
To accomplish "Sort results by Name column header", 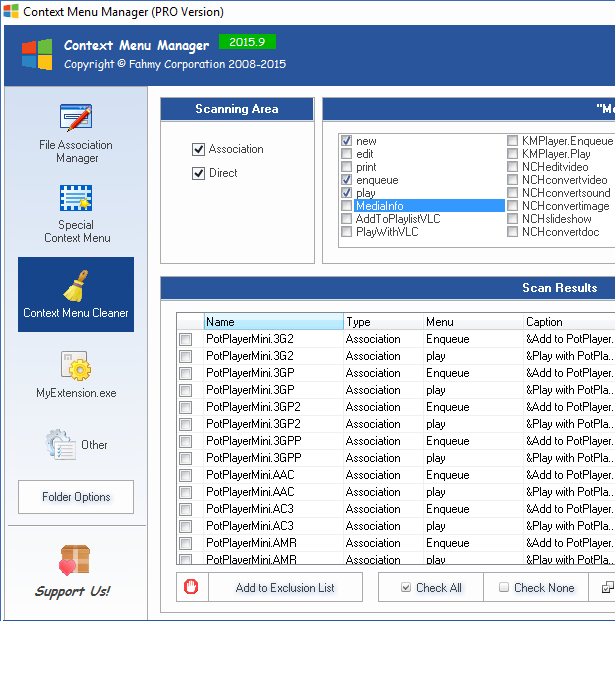I will click(274, 322).
